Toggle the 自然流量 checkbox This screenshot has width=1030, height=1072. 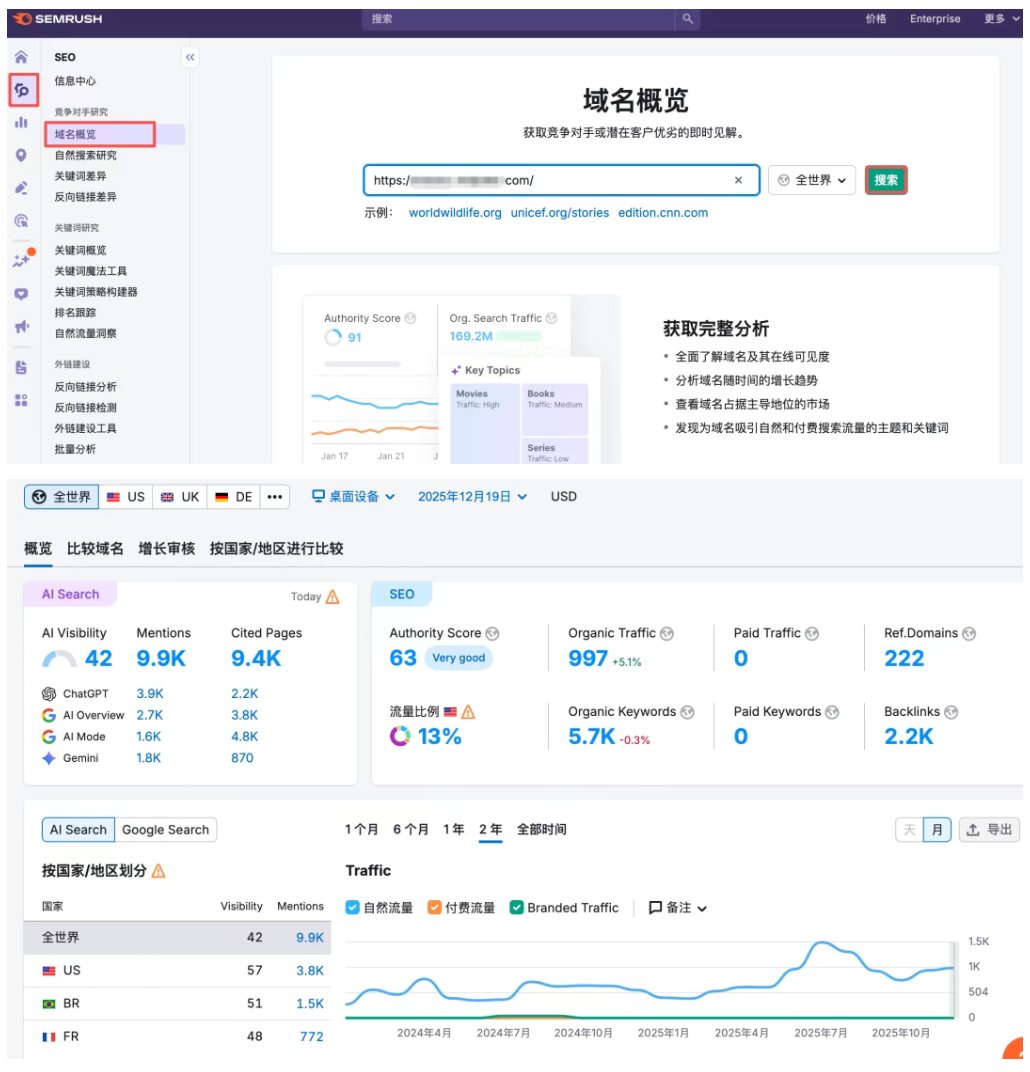click(353, 908)
